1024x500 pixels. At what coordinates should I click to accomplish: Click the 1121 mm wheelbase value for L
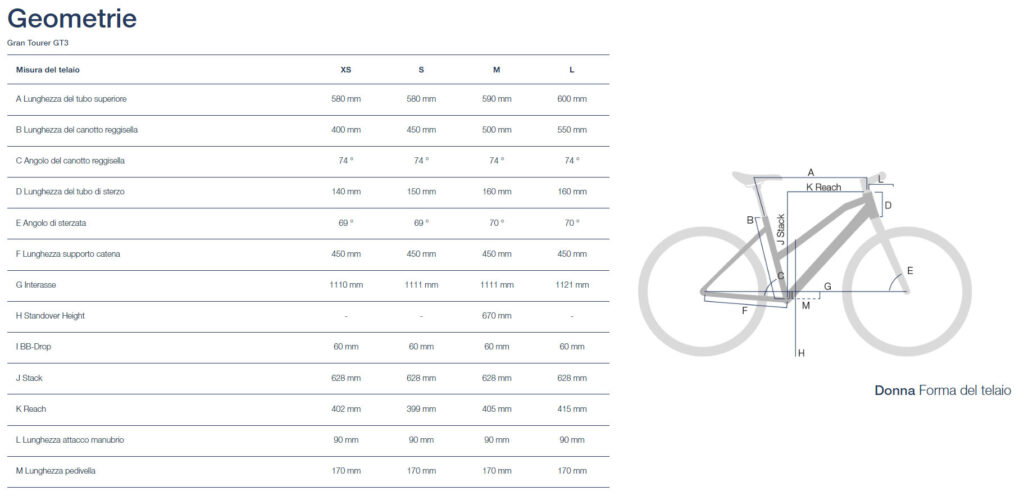[571, 285]
